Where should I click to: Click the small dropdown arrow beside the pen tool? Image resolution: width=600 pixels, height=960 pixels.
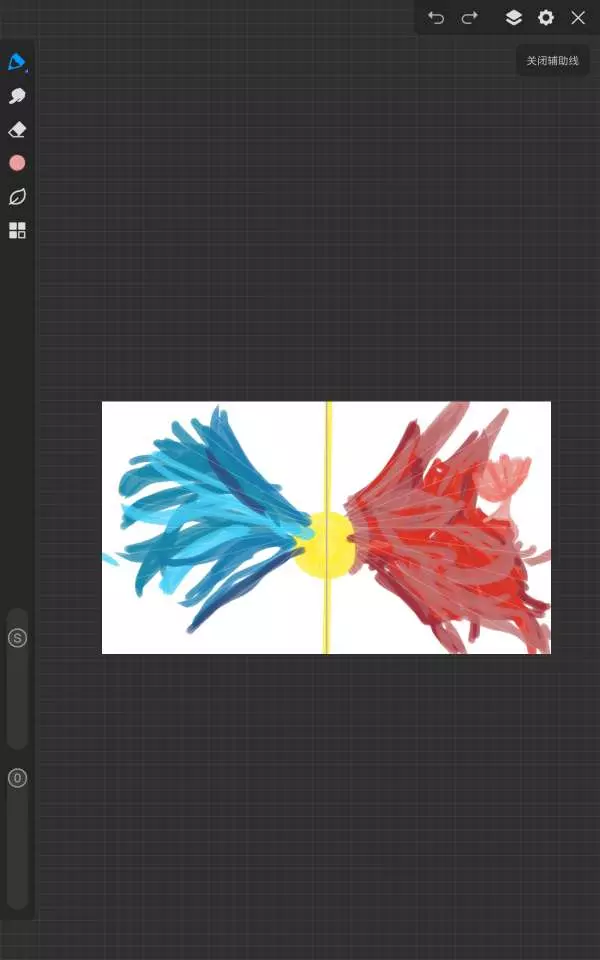coord(27,71)
